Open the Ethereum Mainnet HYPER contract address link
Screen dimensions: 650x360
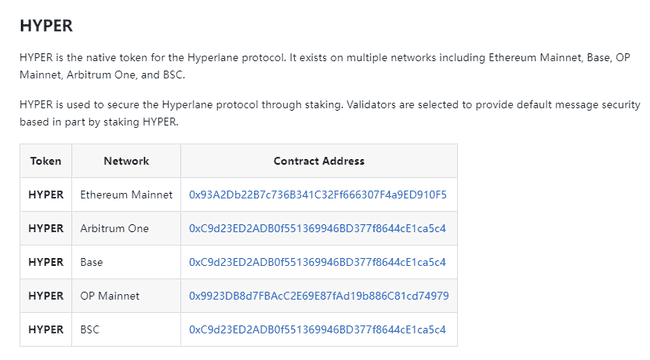point(318,195)
